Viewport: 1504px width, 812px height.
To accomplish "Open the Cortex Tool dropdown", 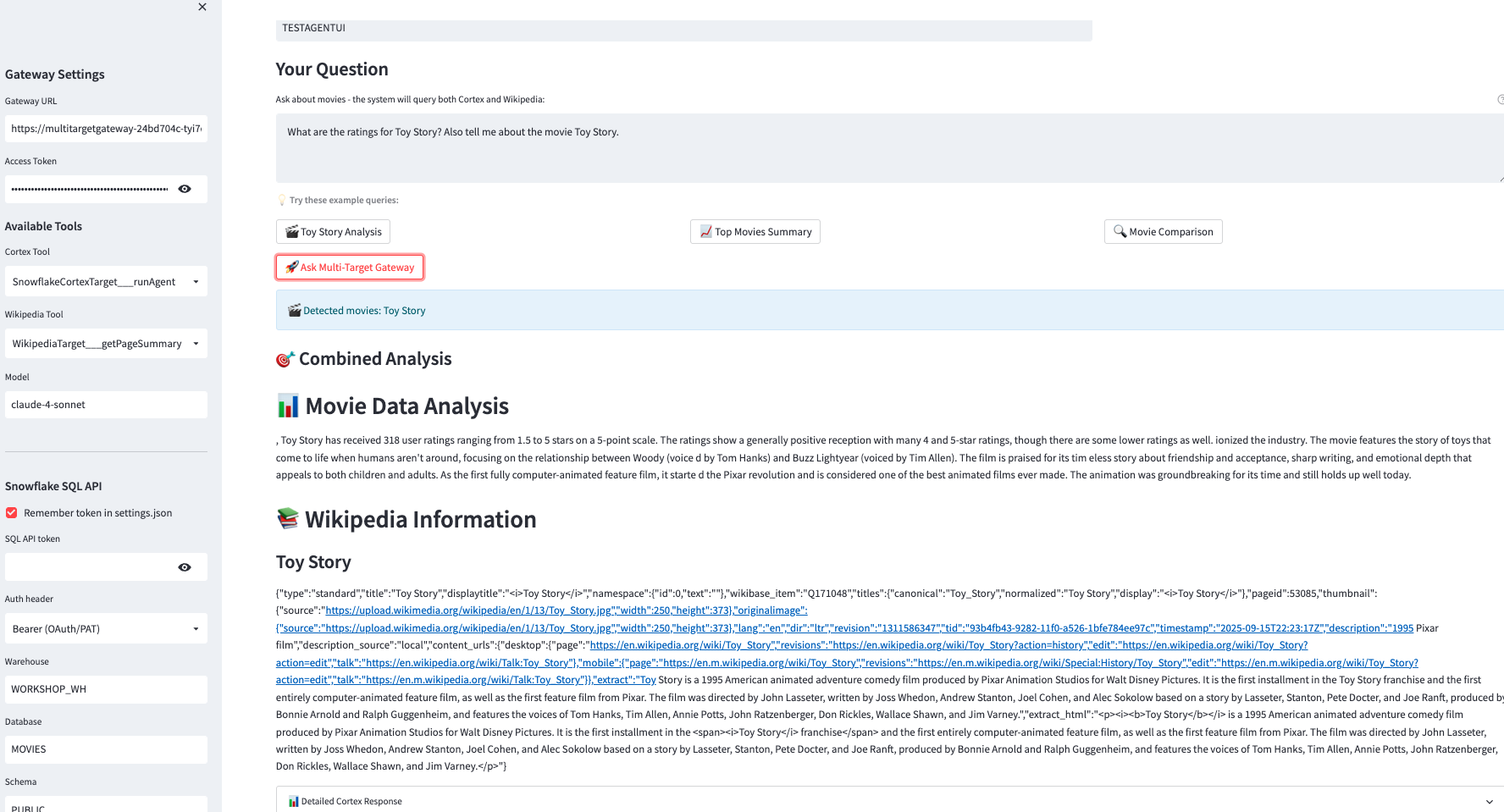I will tap(106, 282).
